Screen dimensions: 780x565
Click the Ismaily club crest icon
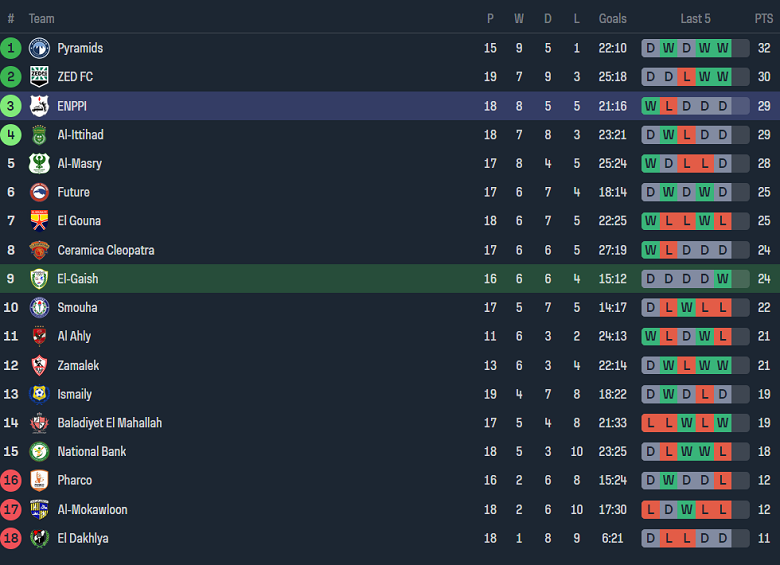[x=39, y=394]
